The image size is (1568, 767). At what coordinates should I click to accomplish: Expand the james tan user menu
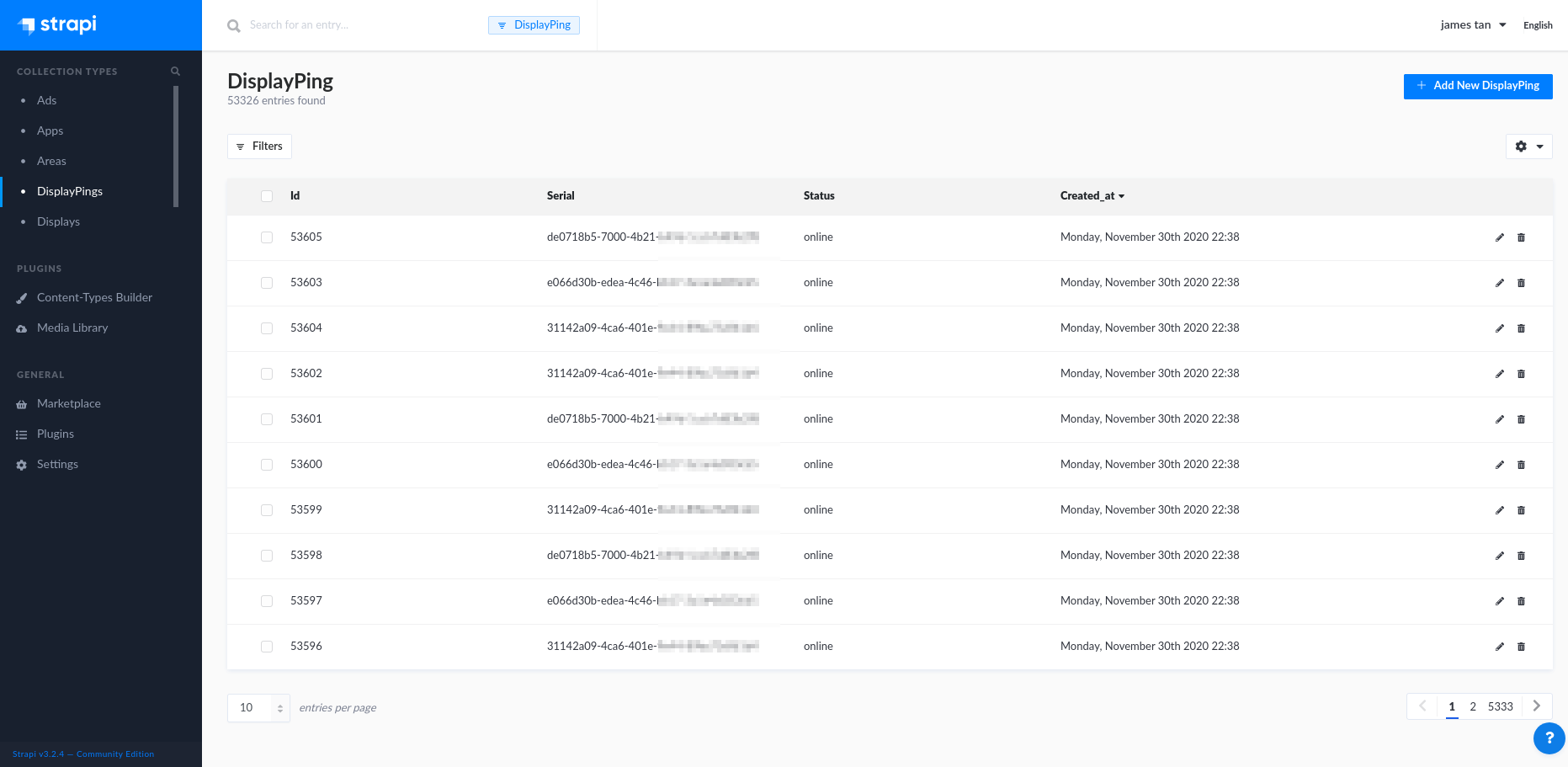[x=1472, y=25]
